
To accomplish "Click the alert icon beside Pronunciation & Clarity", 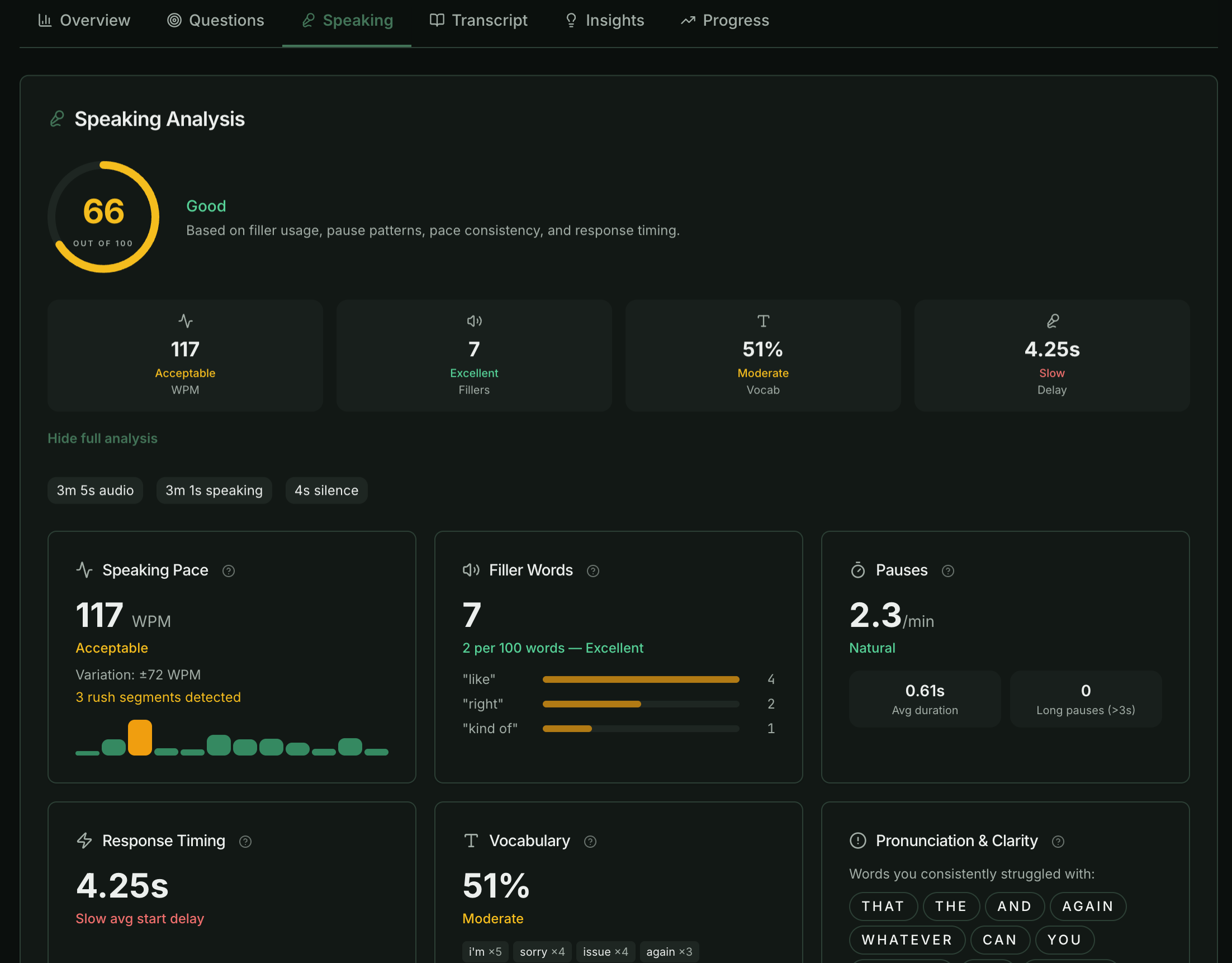I will pos(858,841).
